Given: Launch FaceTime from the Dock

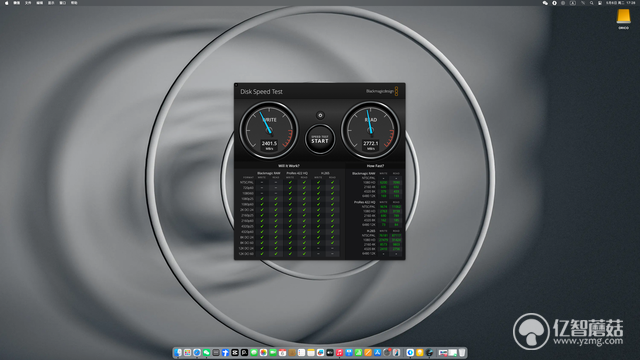Looking at the screenshot, I should click(273, 352).
